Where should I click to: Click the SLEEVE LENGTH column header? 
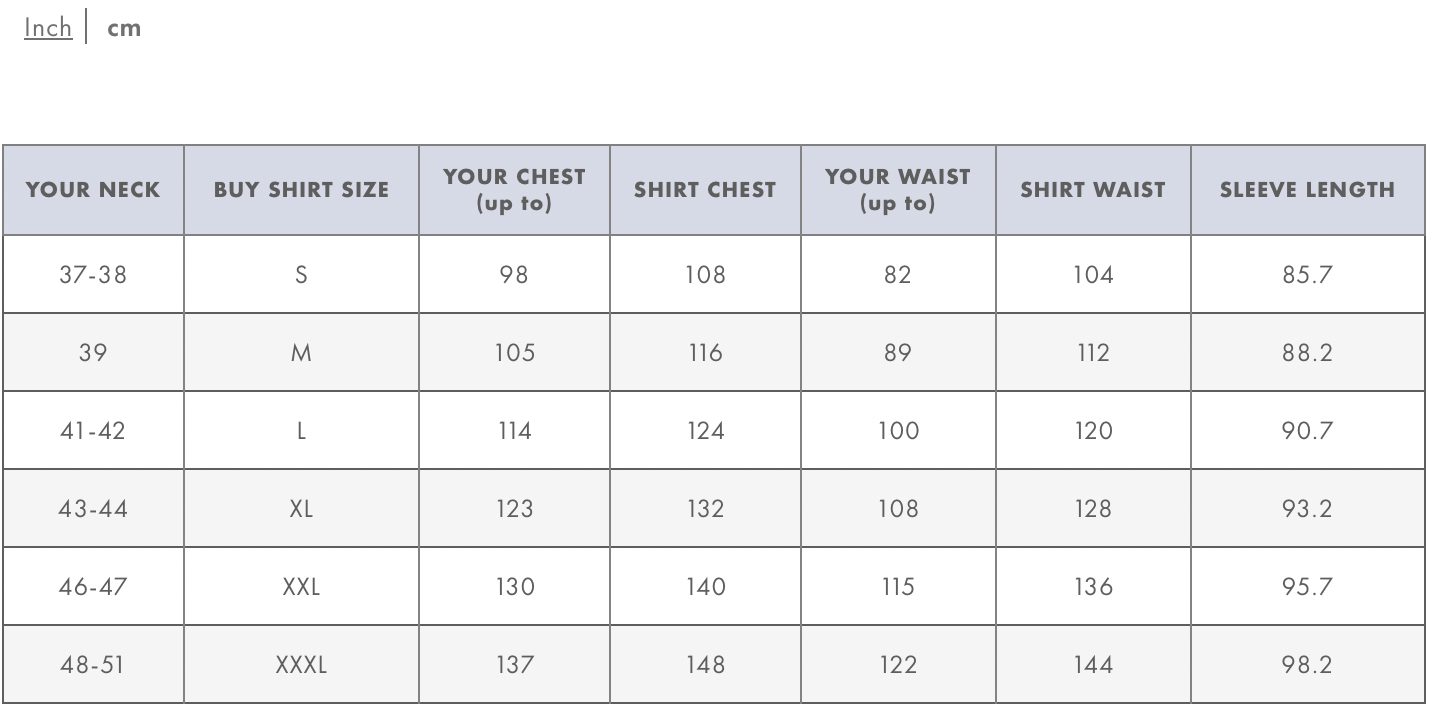[x=1307, y=190]
